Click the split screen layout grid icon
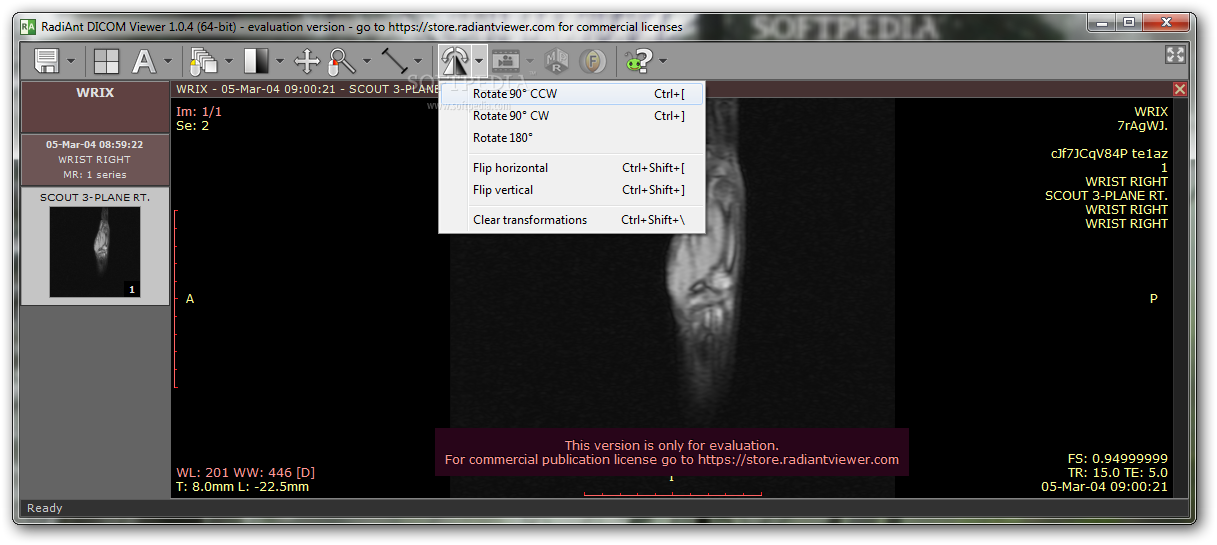 106,62
